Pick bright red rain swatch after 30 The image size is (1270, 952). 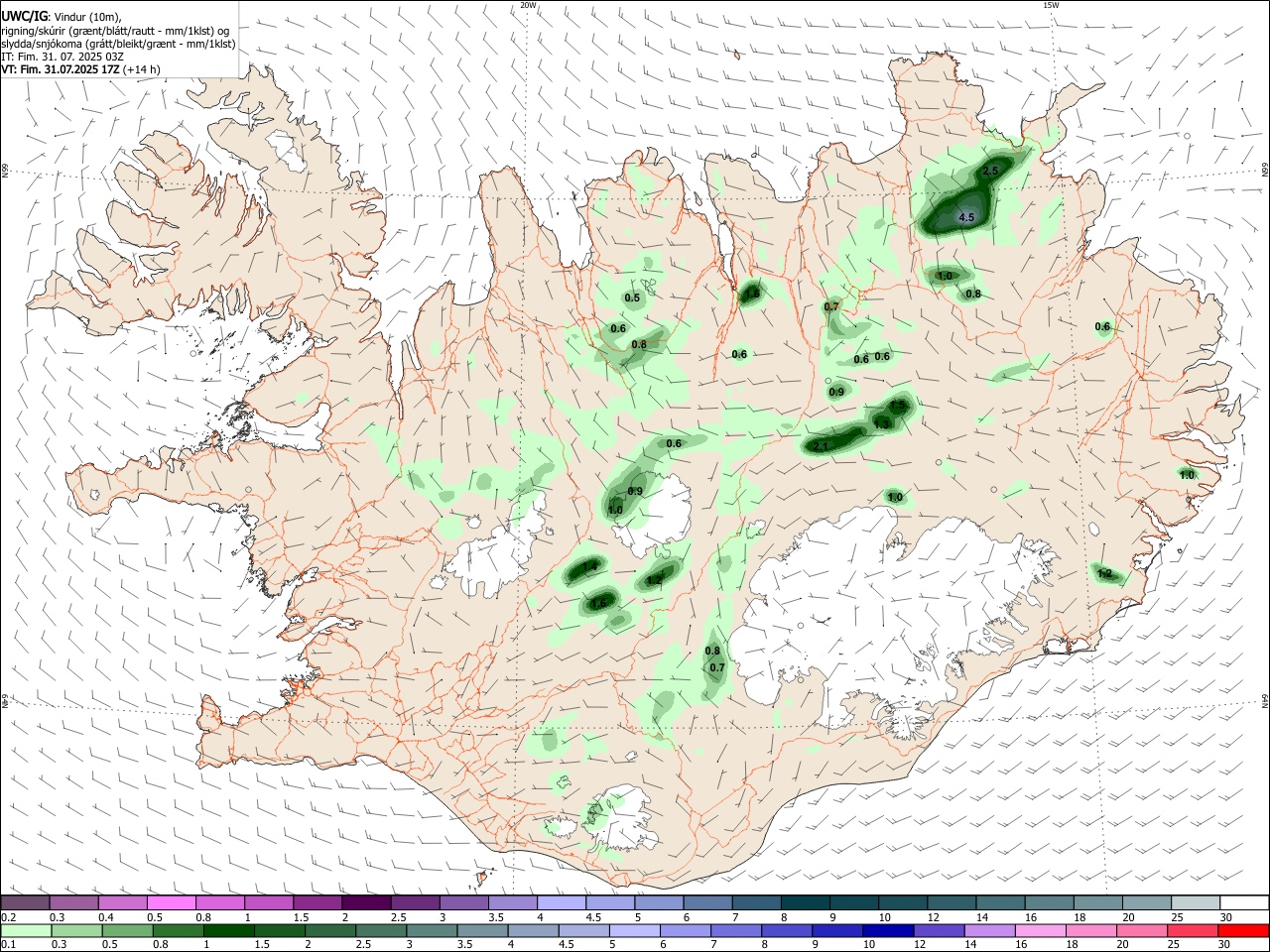click(x=1242, y=930)
